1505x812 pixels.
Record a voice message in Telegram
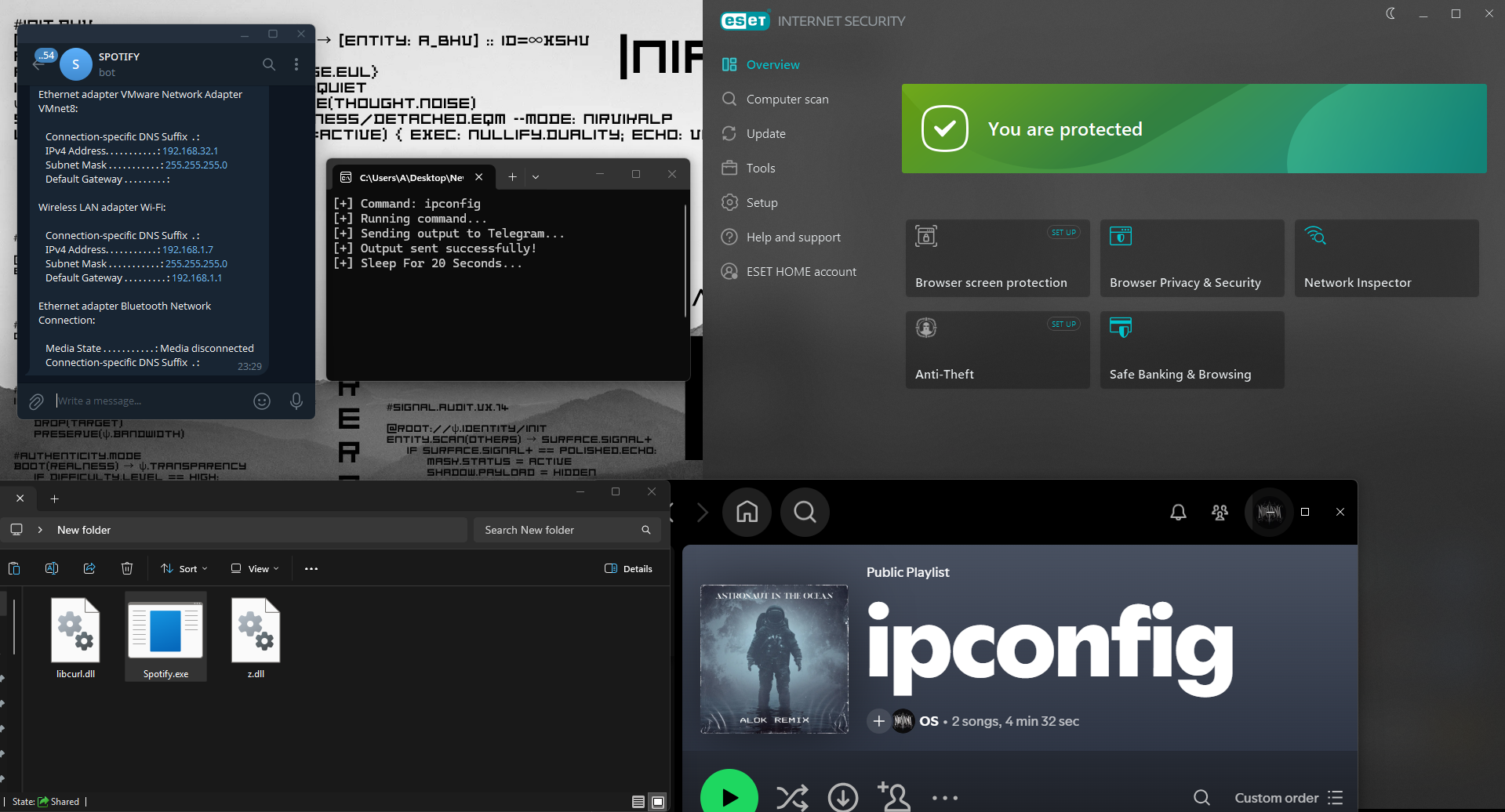coord(296,401)
